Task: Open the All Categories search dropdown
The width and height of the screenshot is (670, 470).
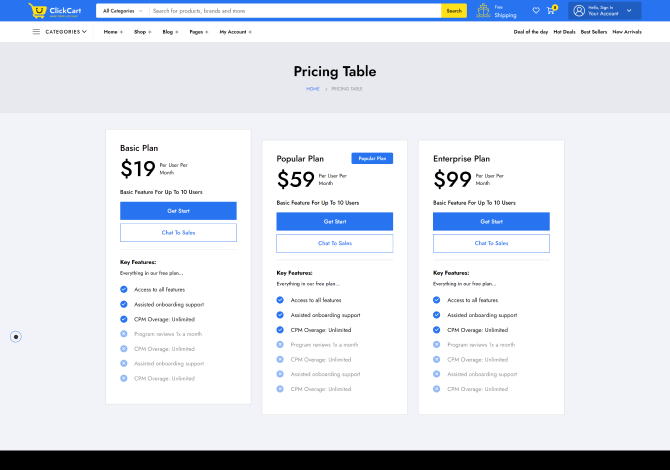Action: click(122, 11)
